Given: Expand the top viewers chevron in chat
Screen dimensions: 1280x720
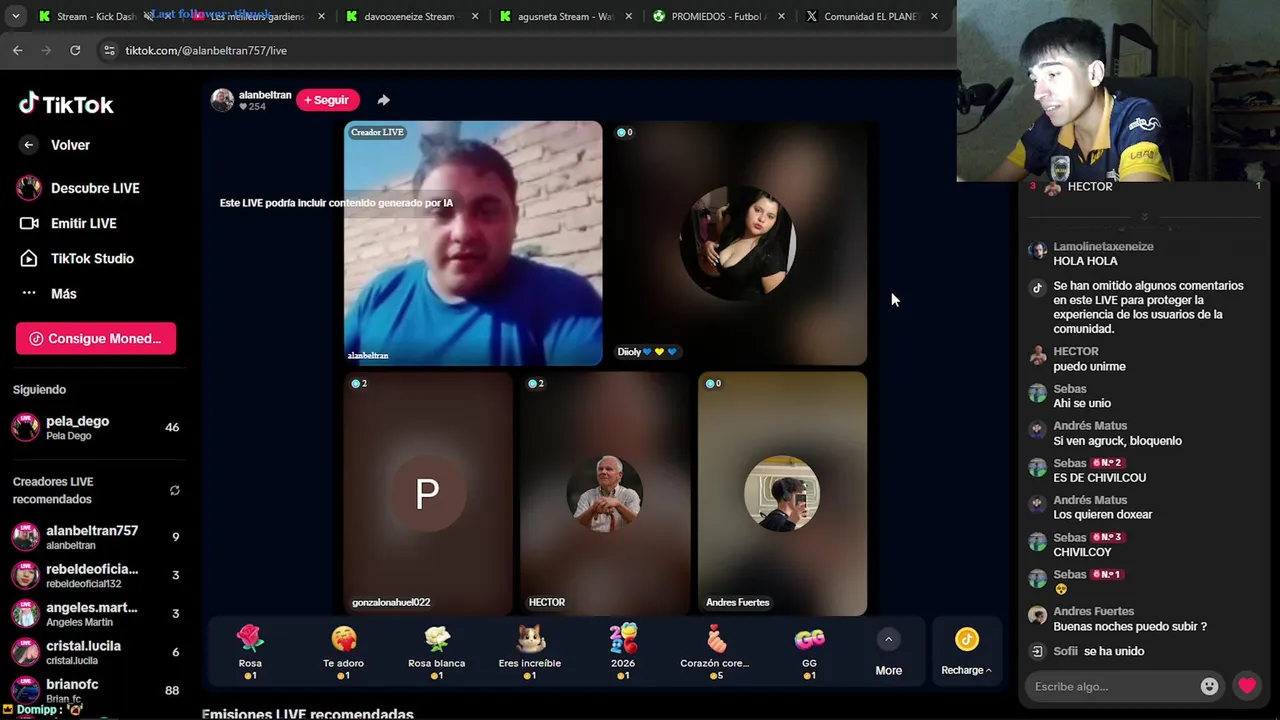Looking at the screenshot, I should 1145,216.
